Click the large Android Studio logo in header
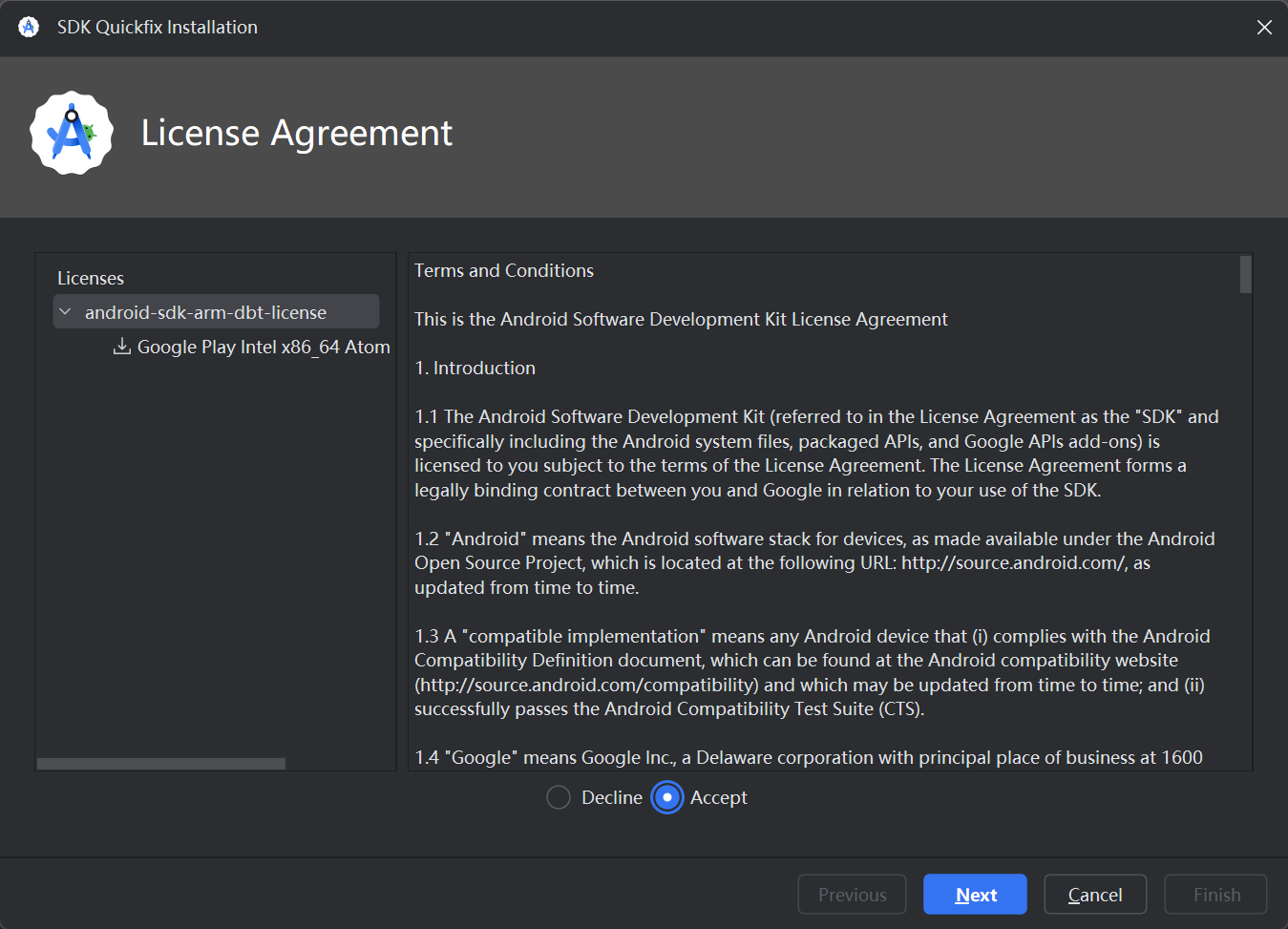The height and width of the screenshot is (929, 1288). click(x=72, y=133)
